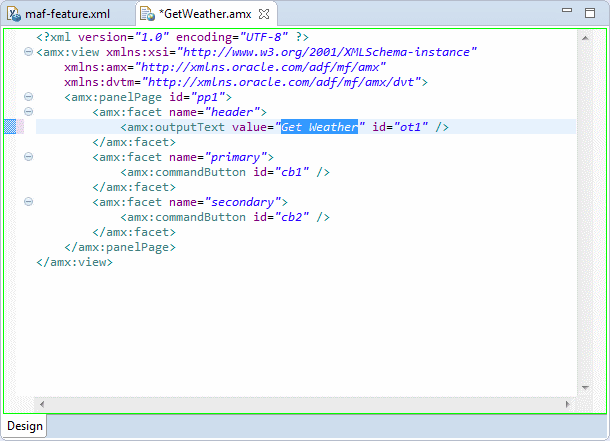Collapse the primary facet fold
The width and height of the screenshot is (610, 441).
28,157
